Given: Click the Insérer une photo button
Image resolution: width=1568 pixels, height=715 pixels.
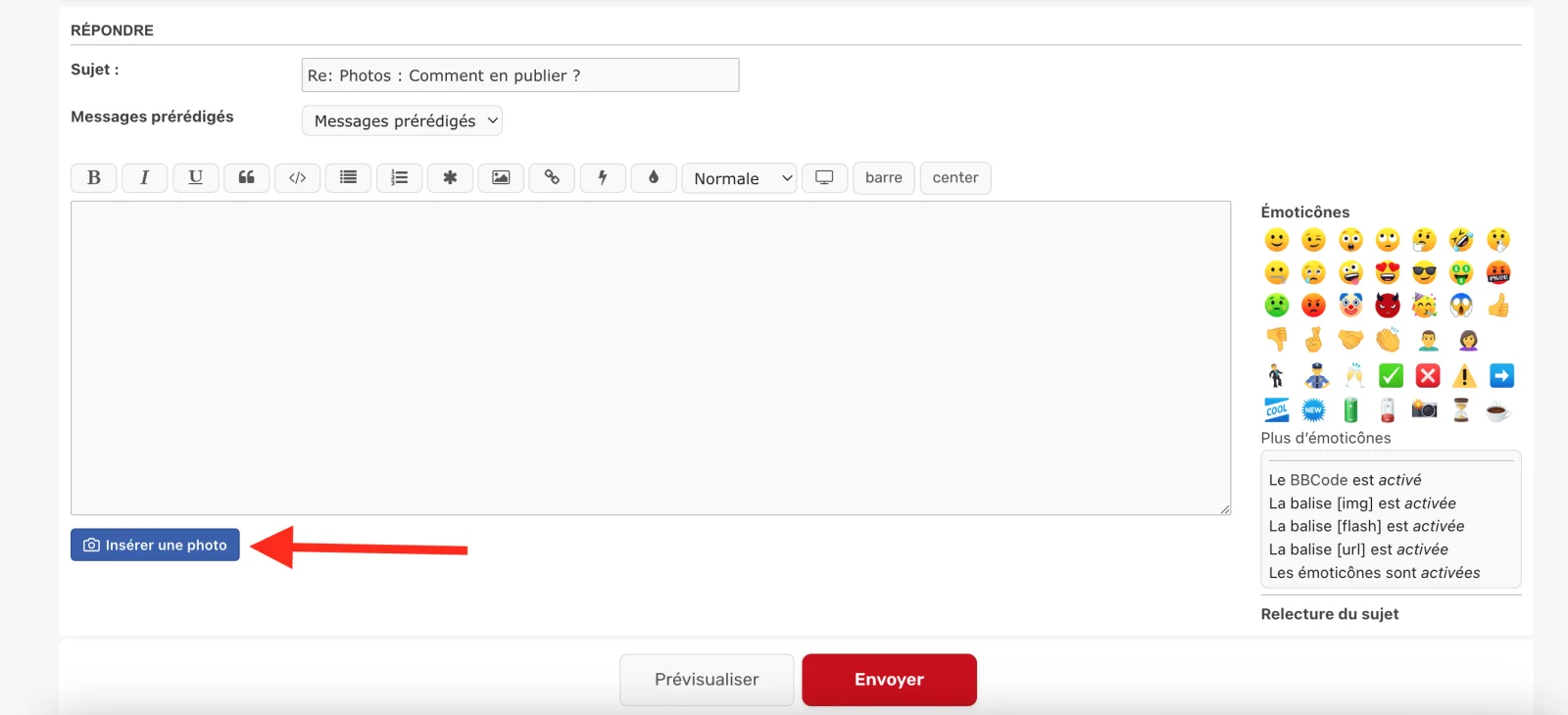Looking at the screenshot, I should click(155, 545).
